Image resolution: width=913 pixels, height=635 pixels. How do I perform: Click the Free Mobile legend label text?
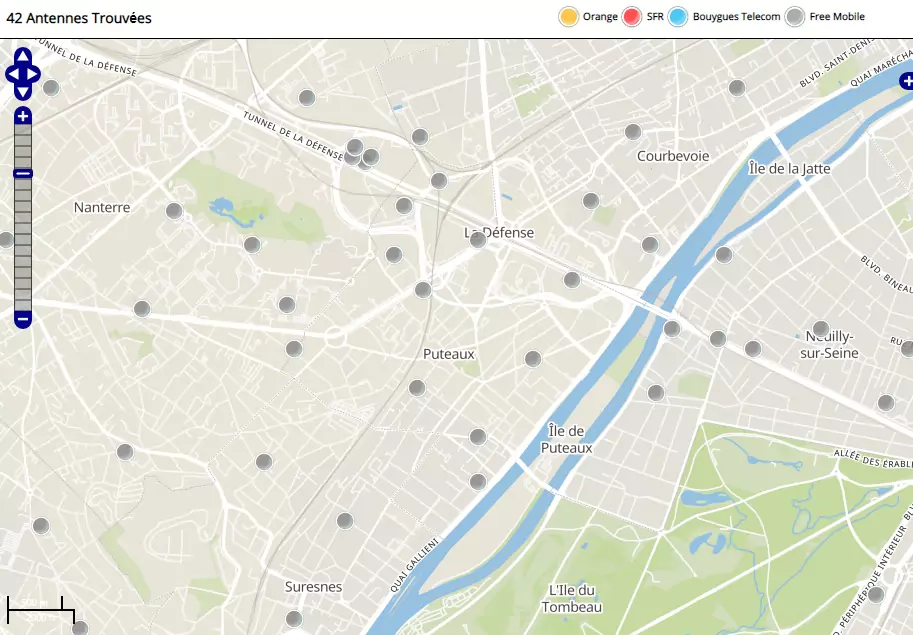[x=837, y=17]
